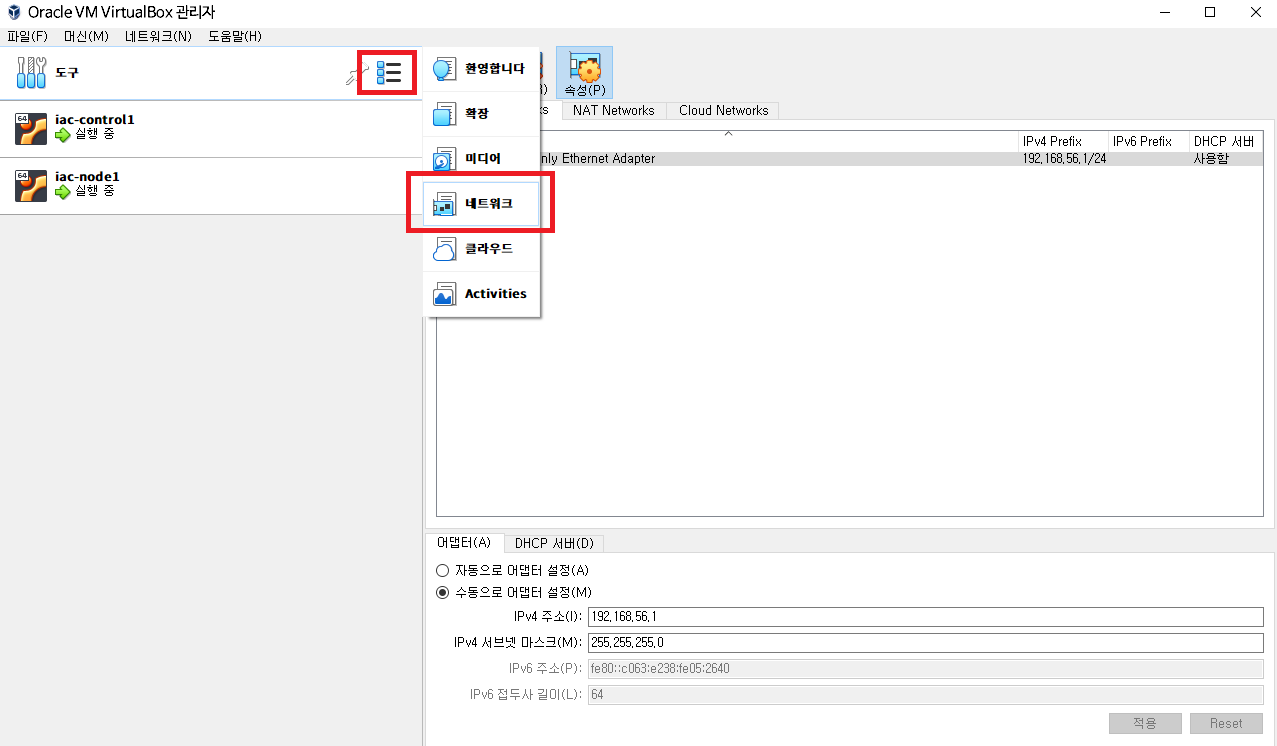Open the 머신(M) menu
1277x746 pixels.
click(86, 36)
